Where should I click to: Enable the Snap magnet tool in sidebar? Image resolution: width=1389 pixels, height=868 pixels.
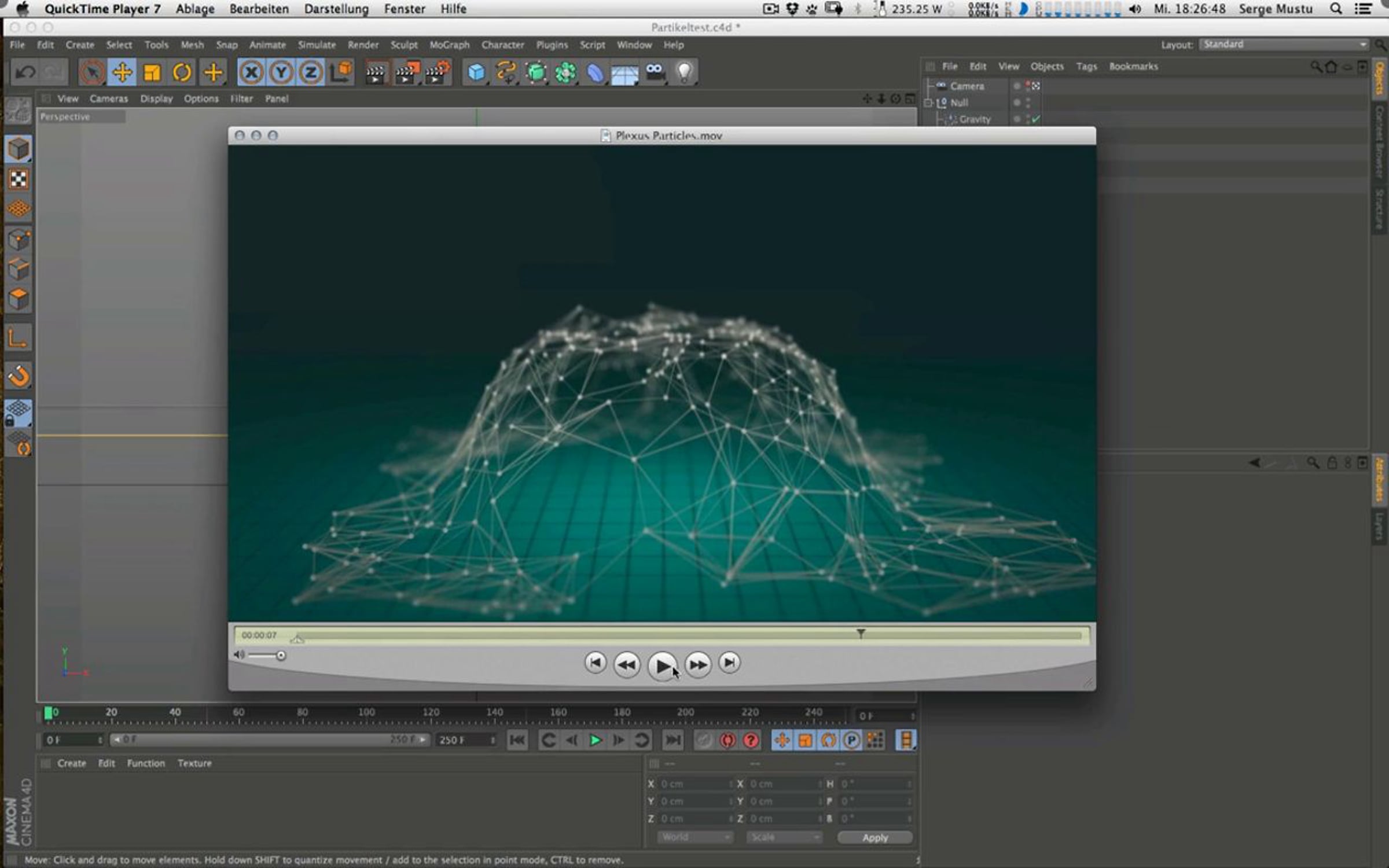coord(19,376)
